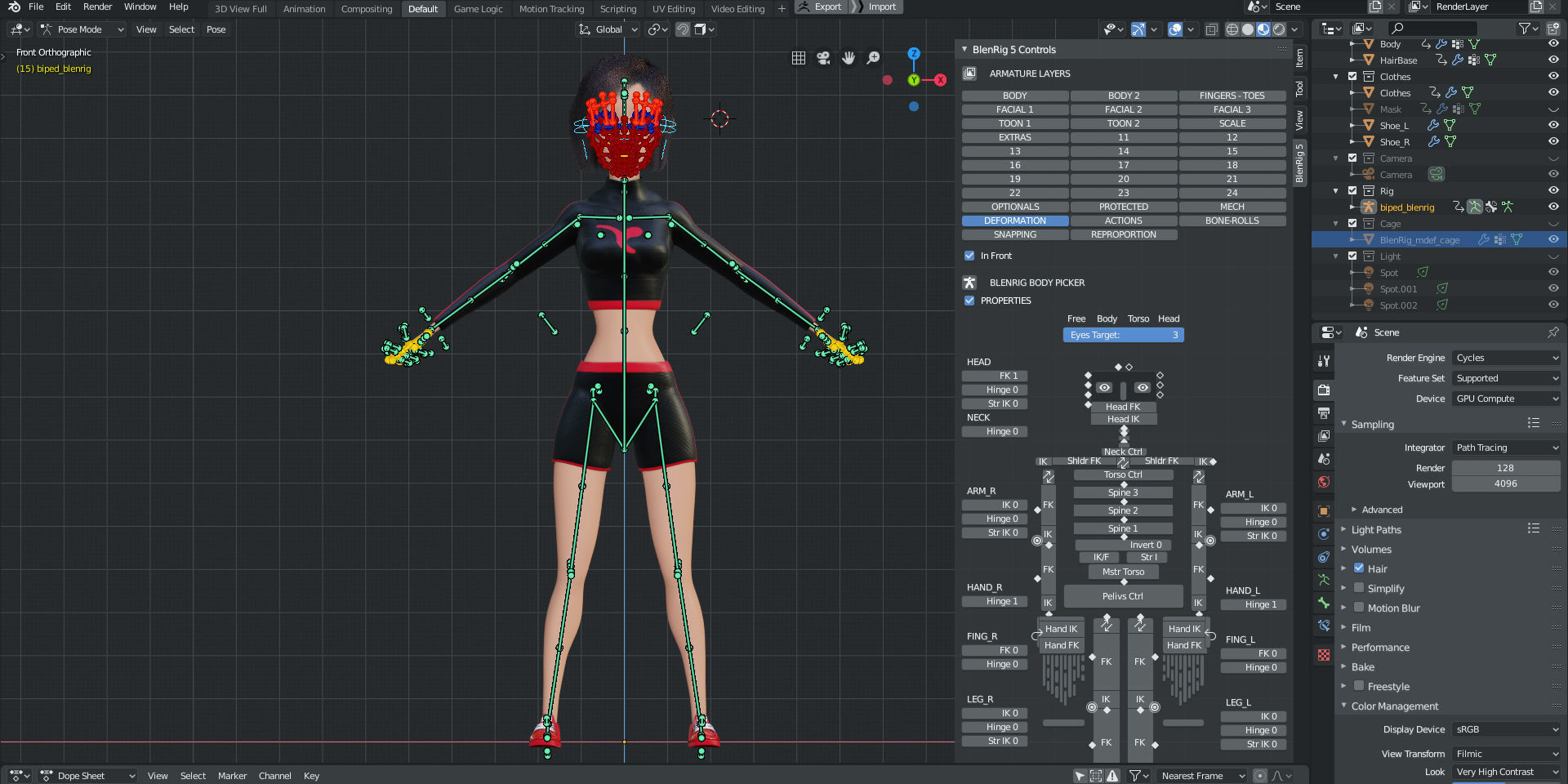Click the Mstr Torso picker button
Viewport: 1568px width, 784px height.
click(x=1123, y=572)
